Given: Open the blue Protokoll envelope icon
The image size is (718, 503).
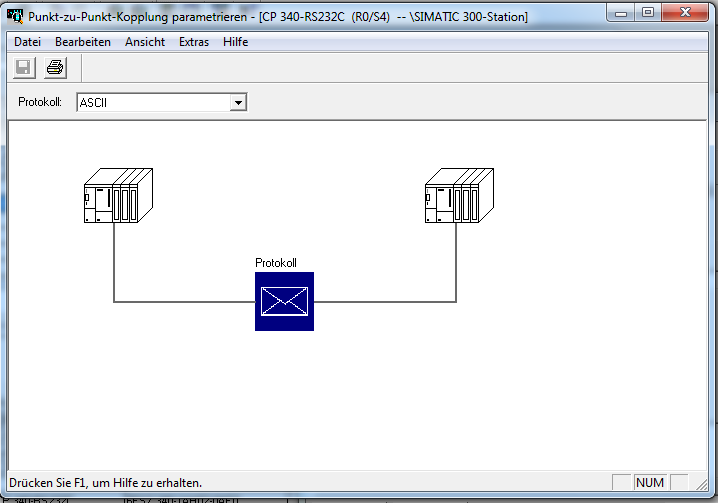Looking at the screenshot, I should point(284,301).
